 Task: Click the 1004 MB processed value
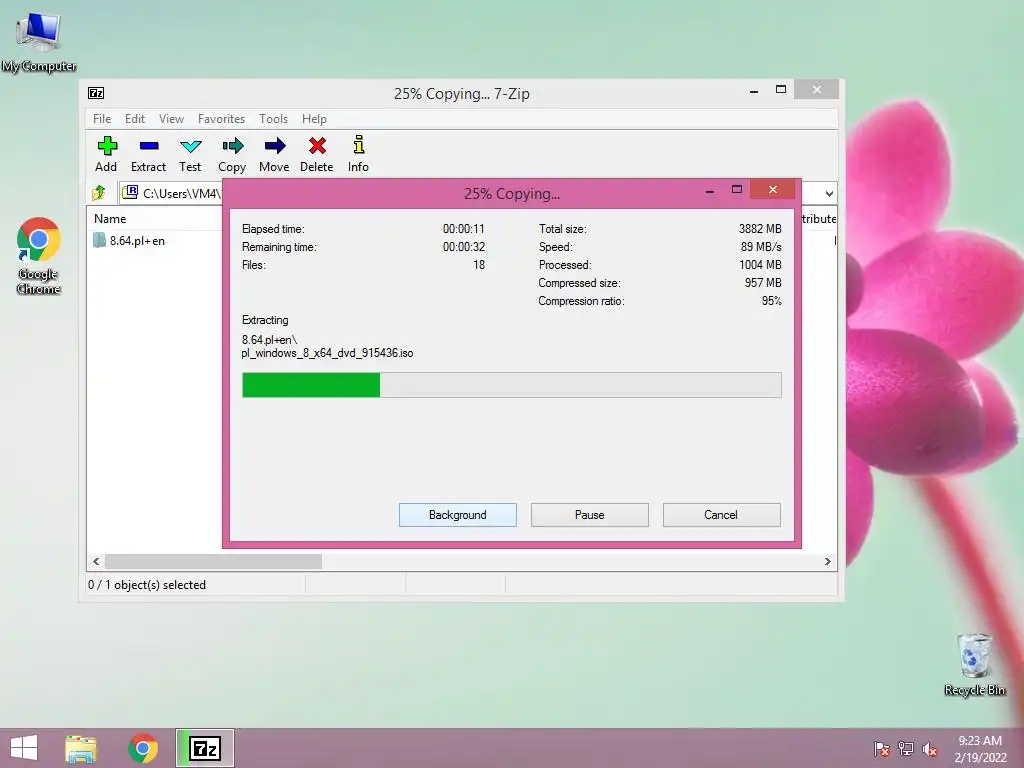pos(760,264)
